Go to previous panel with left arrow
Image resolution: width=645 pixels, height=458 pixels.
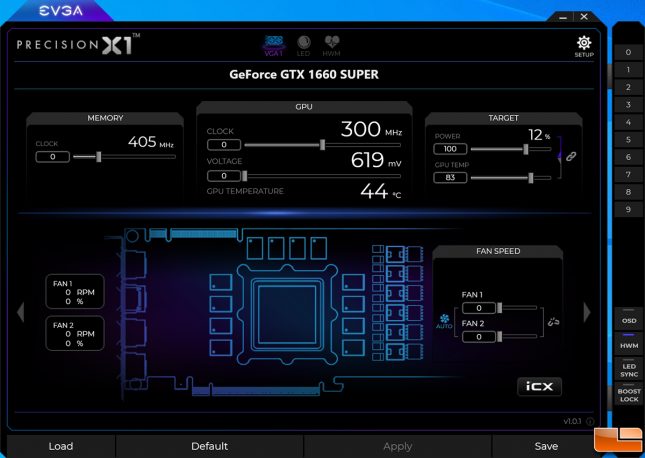(x=21, y=312)
